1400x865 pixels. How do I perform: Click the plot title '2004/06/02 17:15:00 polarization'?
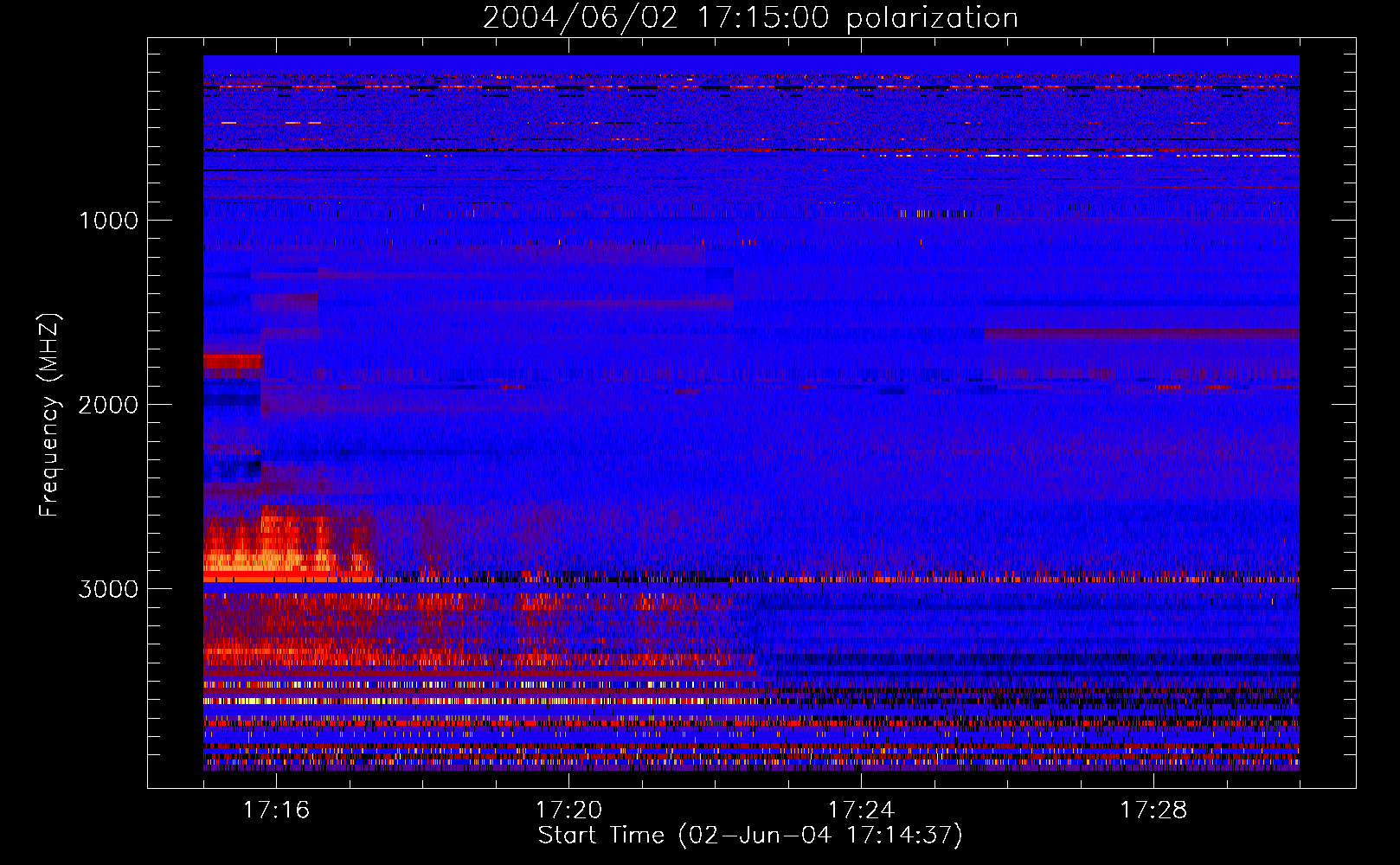coord(750,18)
